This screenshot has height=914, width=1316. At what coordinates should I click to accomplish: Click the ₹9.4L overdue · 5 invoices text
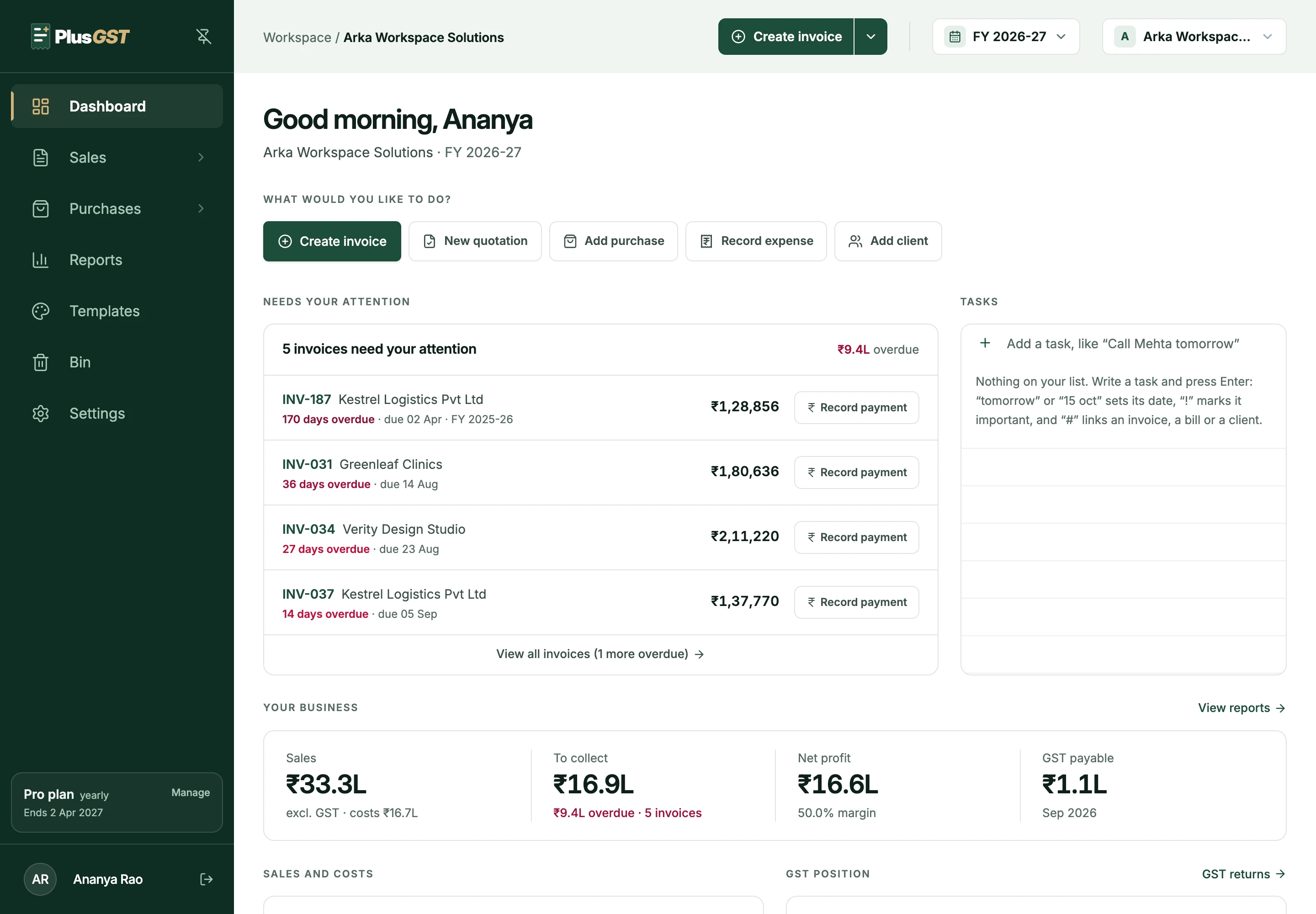(627, 813)
